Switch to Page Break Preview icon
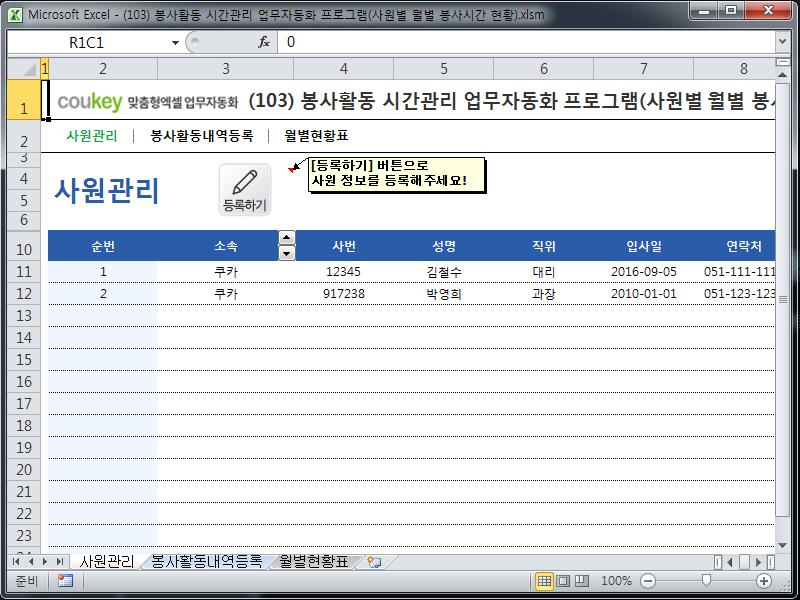This screenshot has height=600, width=800. point(582,581)
